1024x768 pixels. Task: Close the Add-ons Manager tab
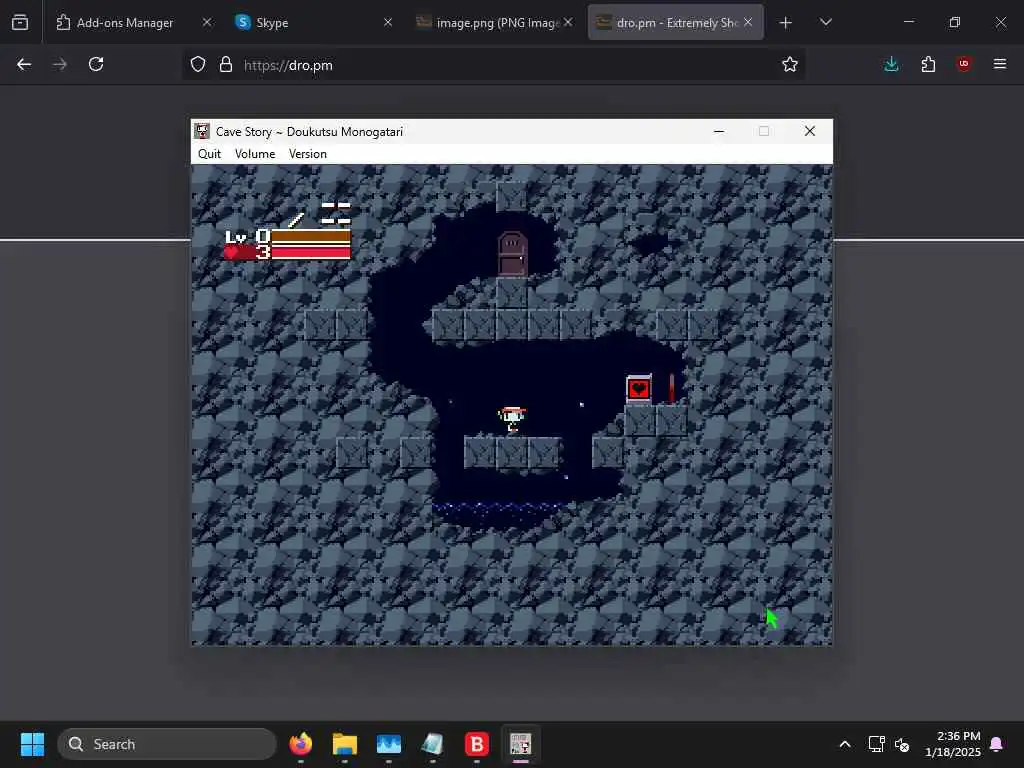pos(206,22)
